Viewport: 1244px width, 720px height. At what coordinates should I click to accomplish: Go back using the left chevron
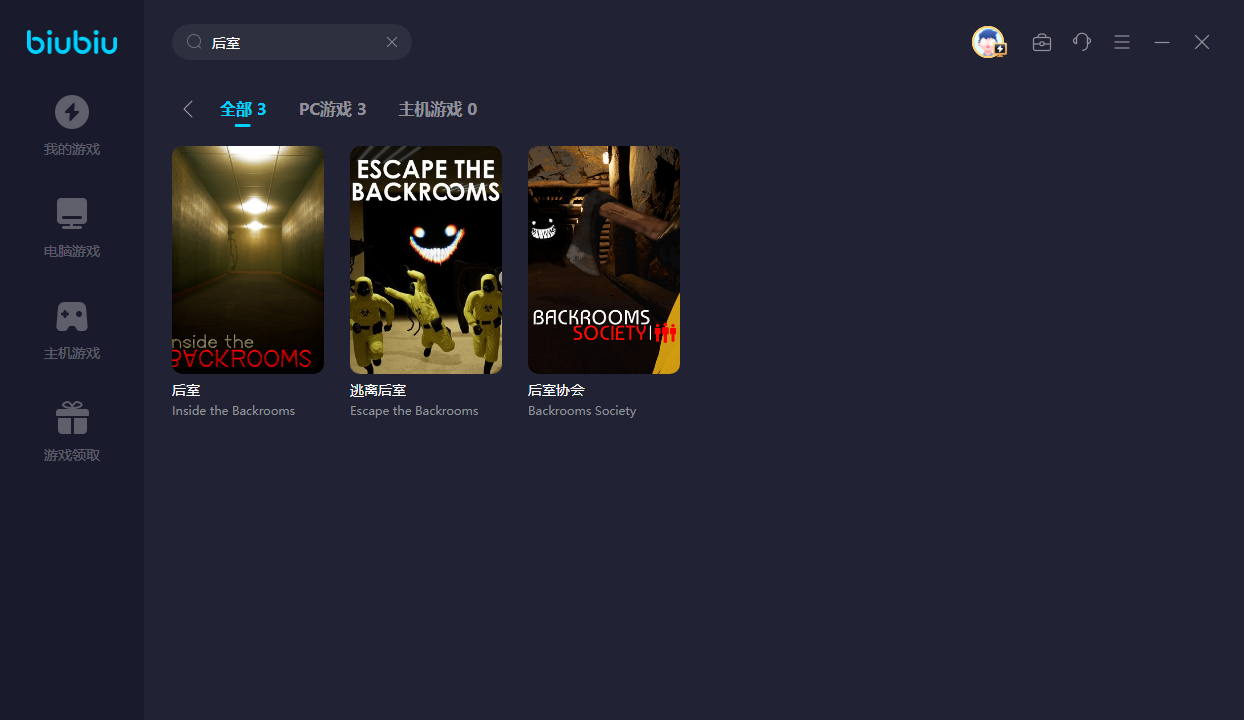[x=188, y=109]
